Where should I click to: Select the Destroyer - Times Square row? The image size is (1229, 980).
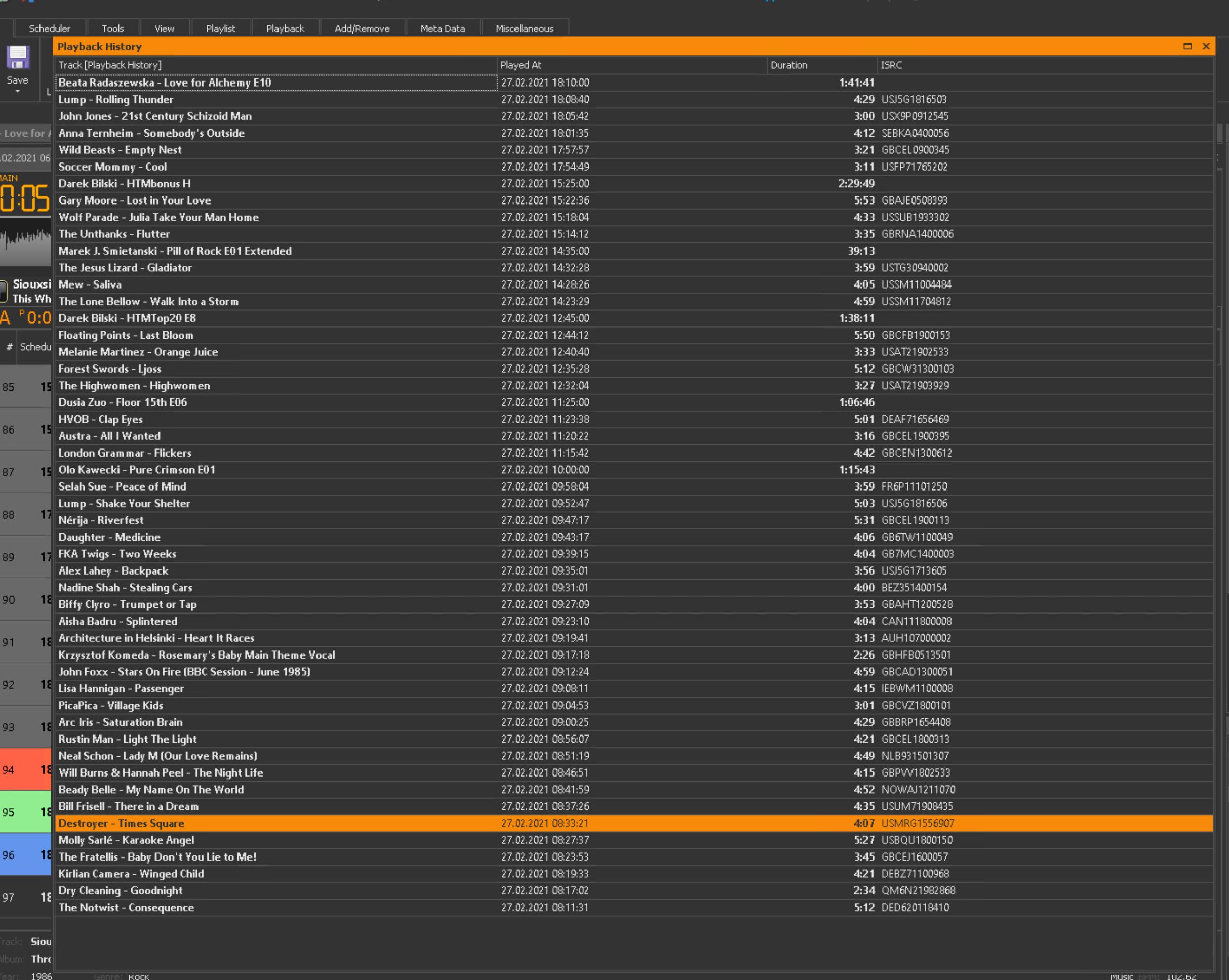click(121, 823)
